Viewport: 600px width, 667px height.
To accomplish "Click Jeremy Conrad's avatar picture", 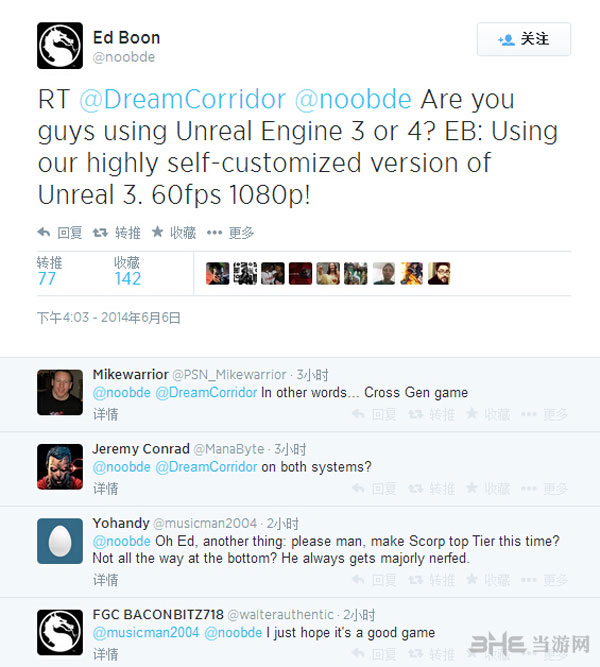I will click(59, 466).
